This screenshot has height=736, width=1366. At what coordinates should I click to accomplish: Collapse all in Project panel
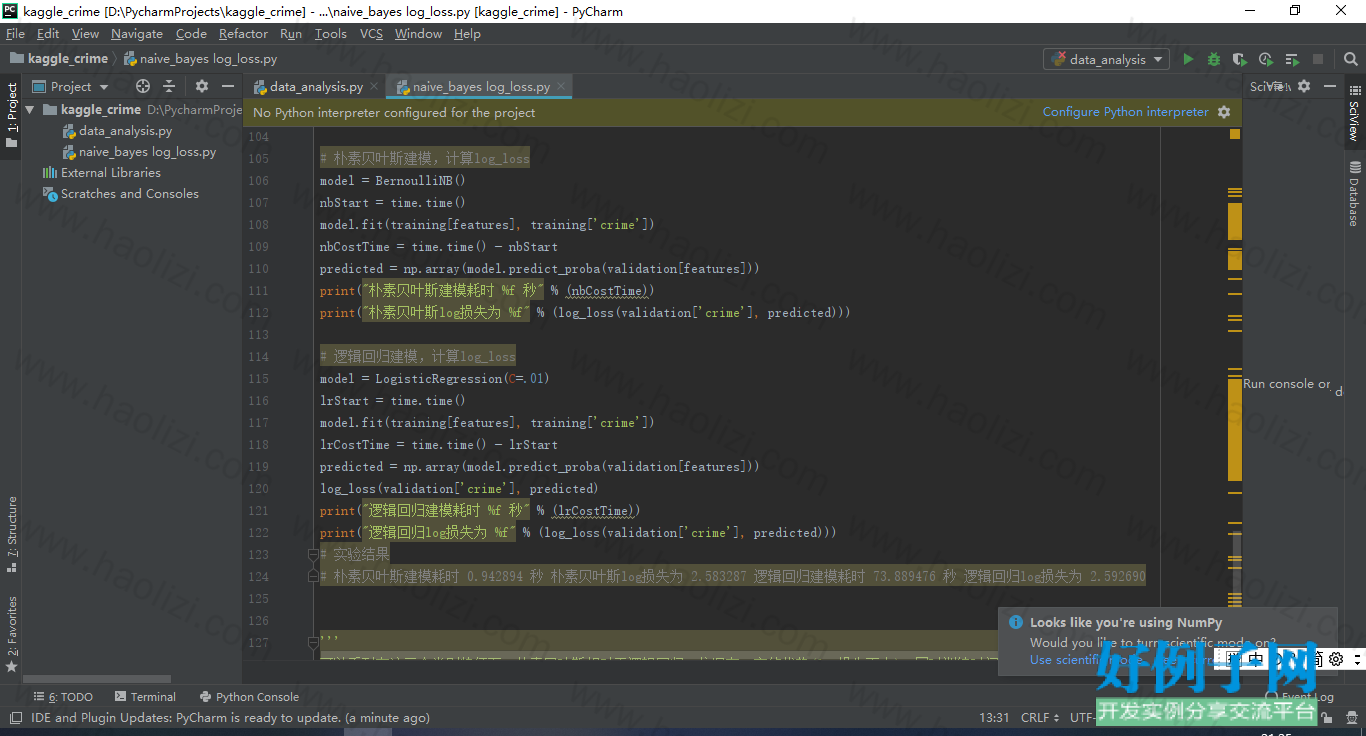[169, 87]
